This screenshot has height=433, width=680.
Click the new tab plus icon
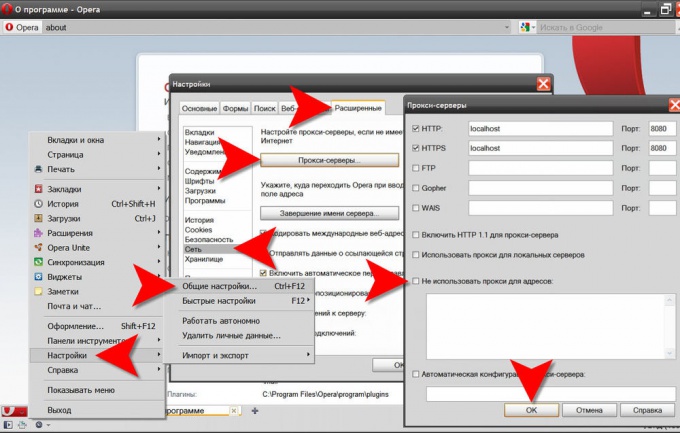[255, 410]
